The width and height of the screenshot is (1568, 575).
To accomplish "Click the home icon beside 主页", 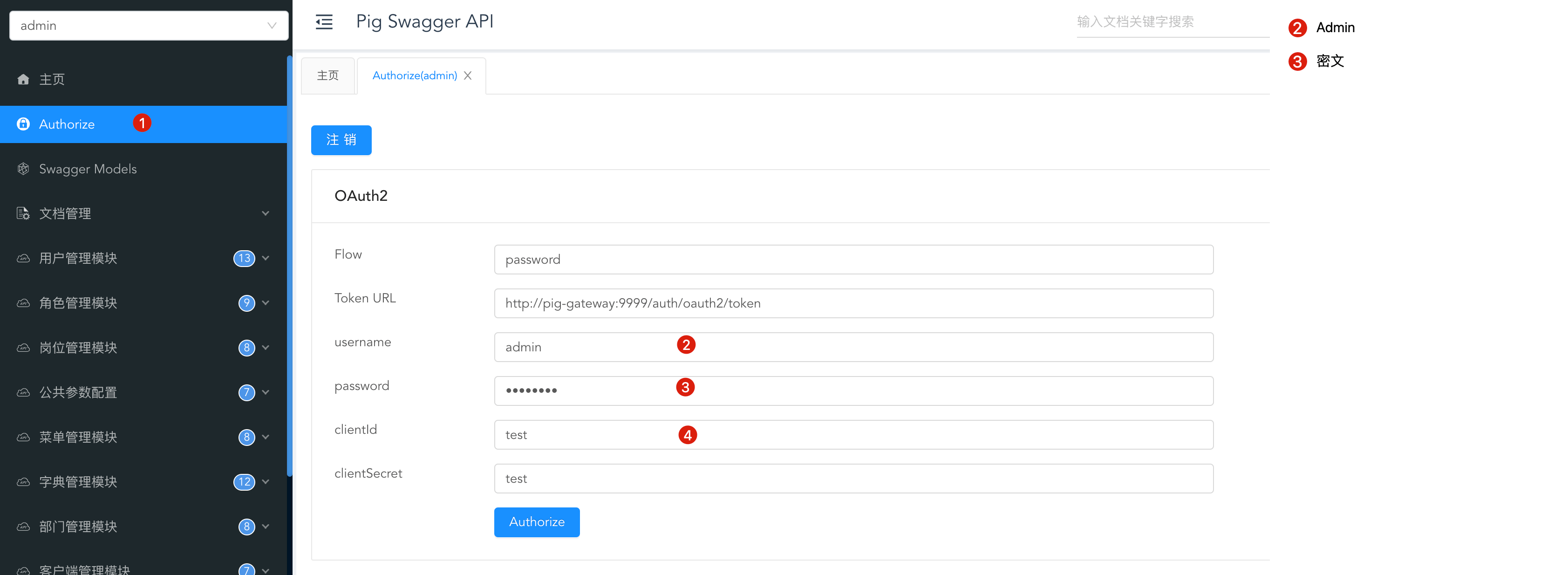I will (x=23, y=79).
